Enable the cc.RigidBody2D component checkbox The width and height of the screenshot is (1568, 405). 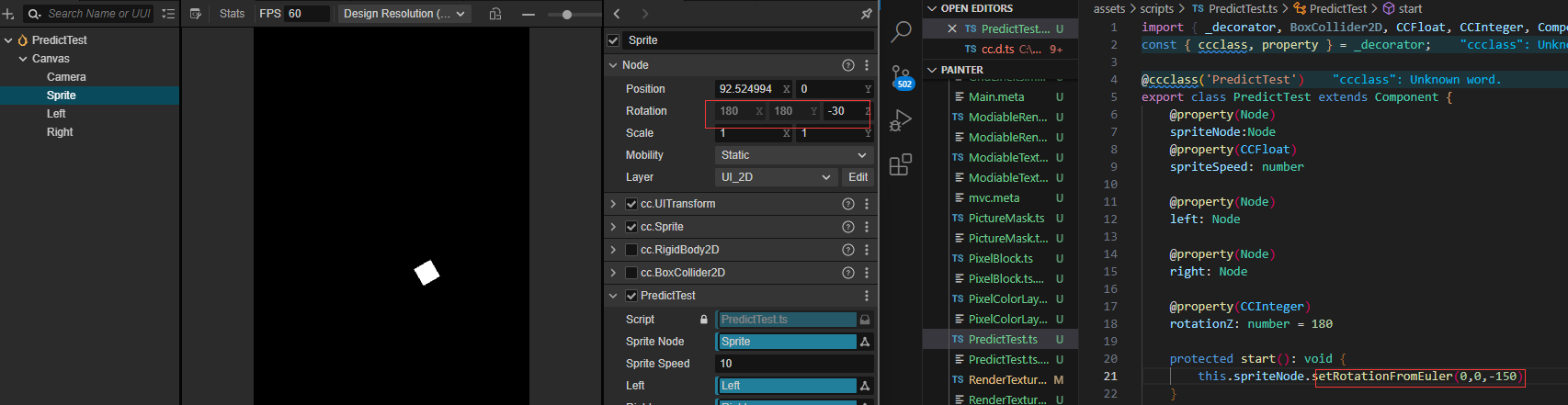click(x=631, y=250)
